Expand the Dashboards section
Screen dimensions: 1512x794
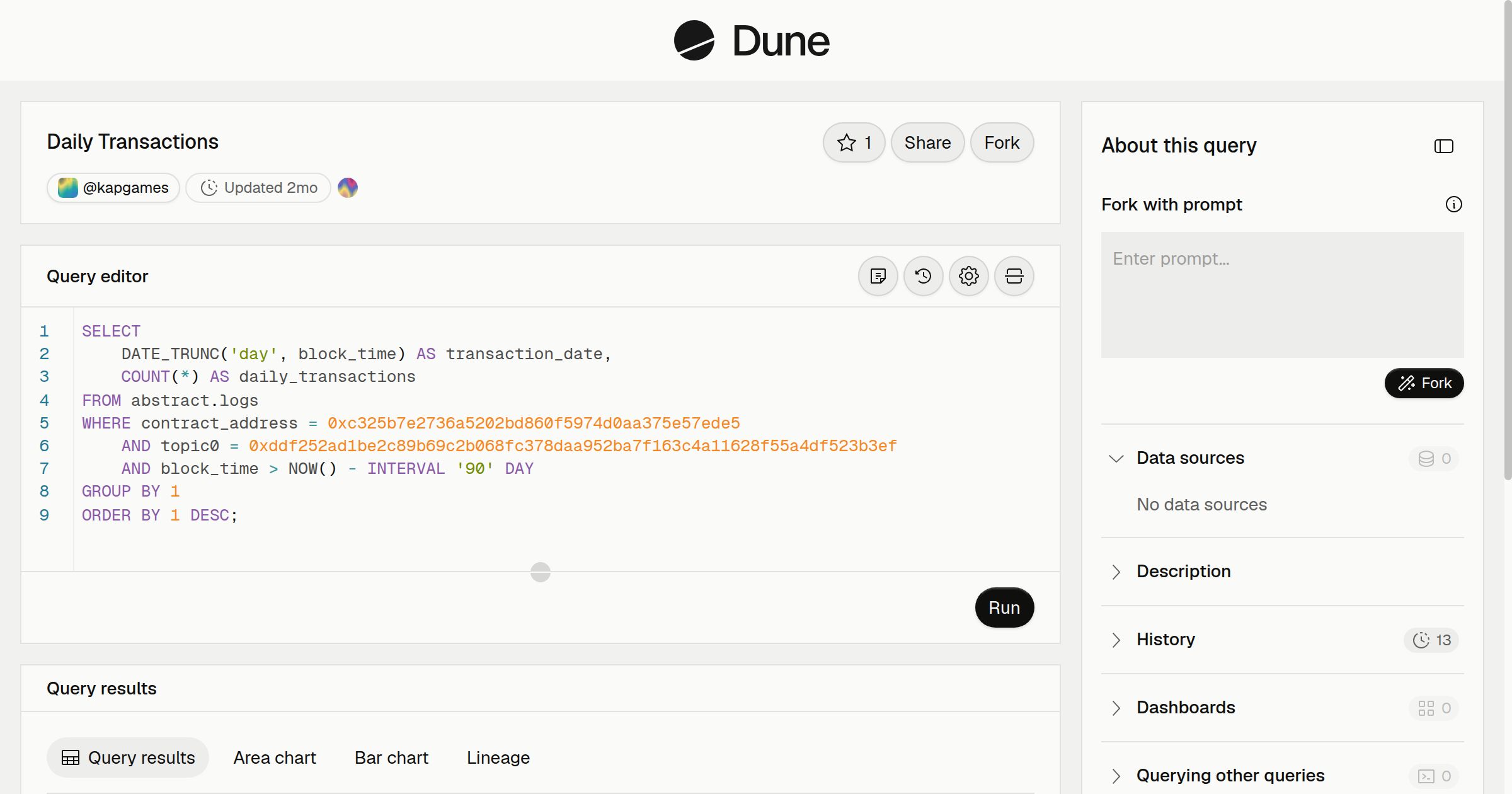click(1116, 708)
